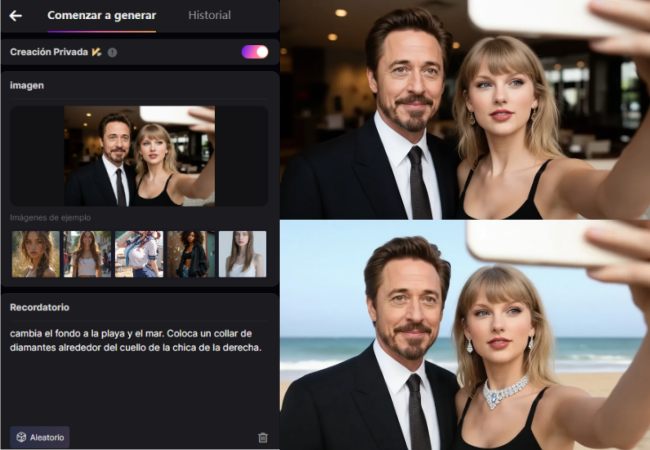Image resolution: width=650 pixels, height=450 pixels.
Task: Choose the example image with school uniform outfit
Action: click(x=139, y=254)
